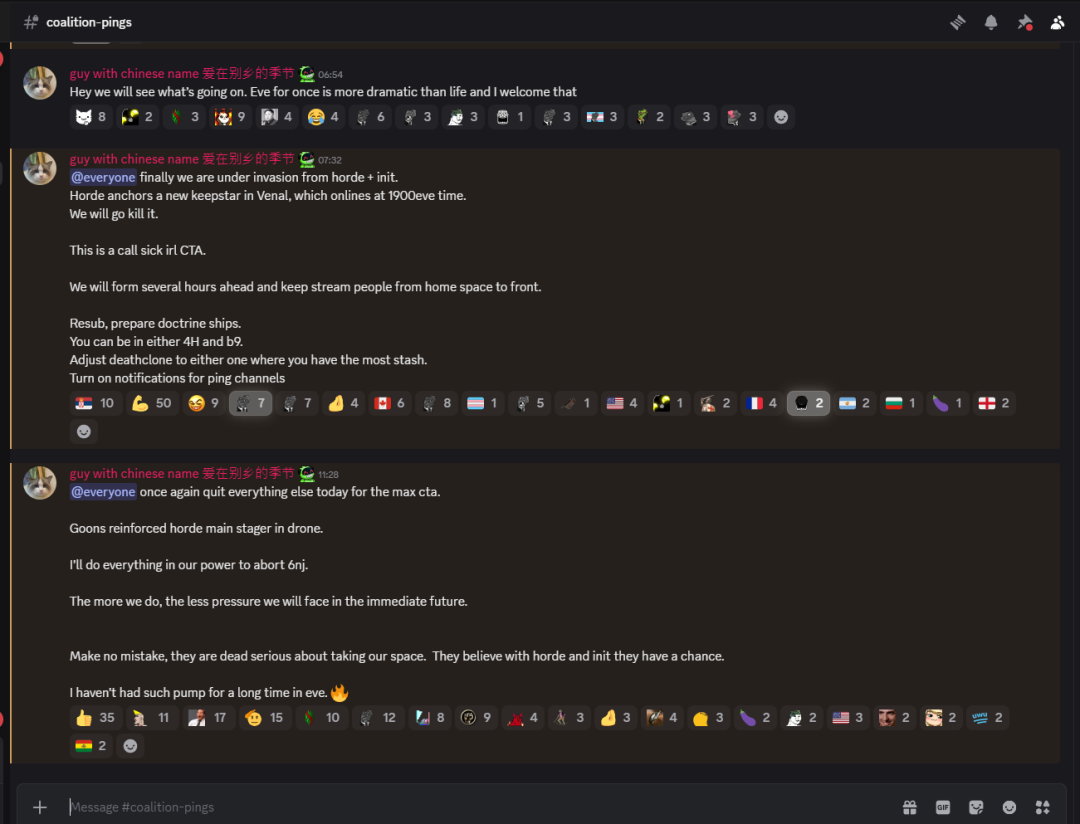Click the plus attachment button

[40, 807]
